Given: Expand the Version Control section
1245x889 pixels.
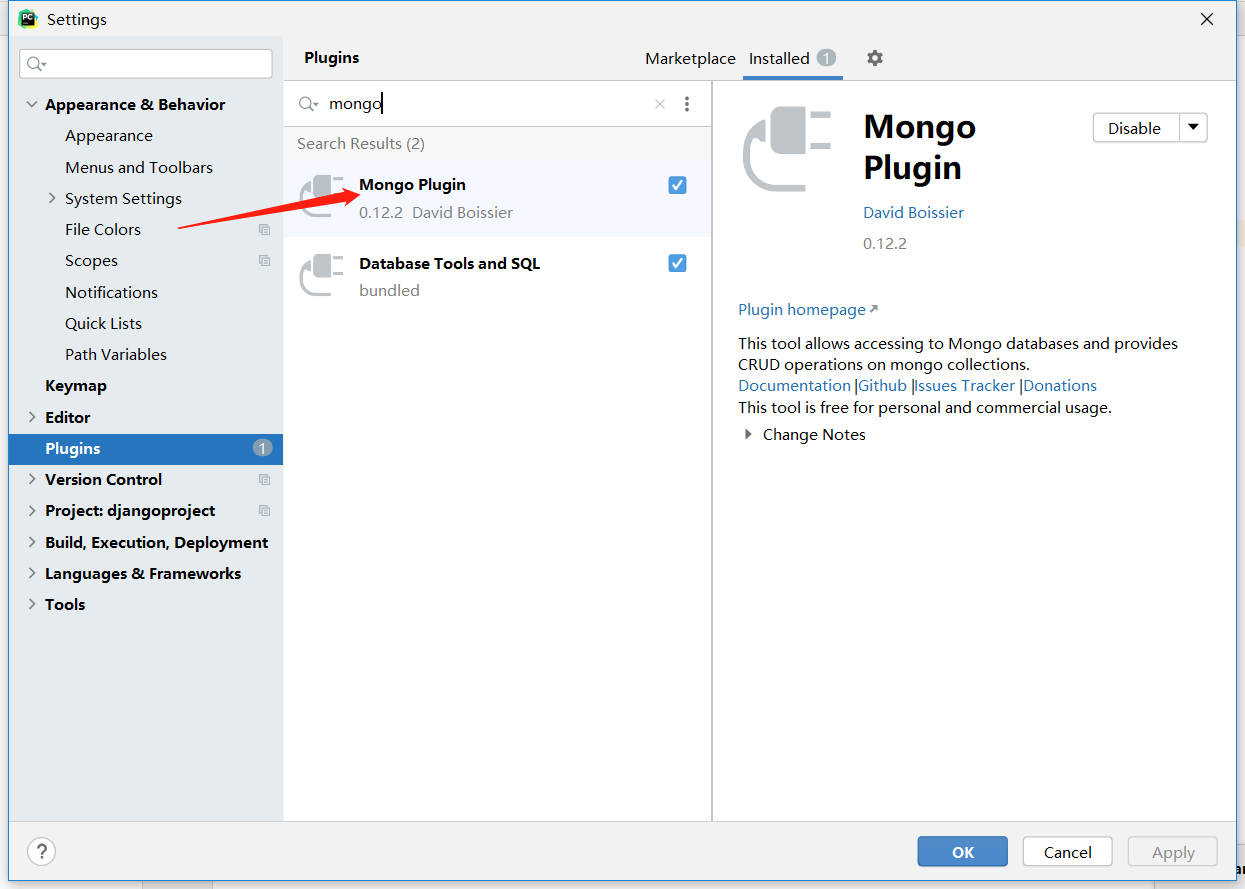Looking at the screenshot, I should (x=32, y=480).
